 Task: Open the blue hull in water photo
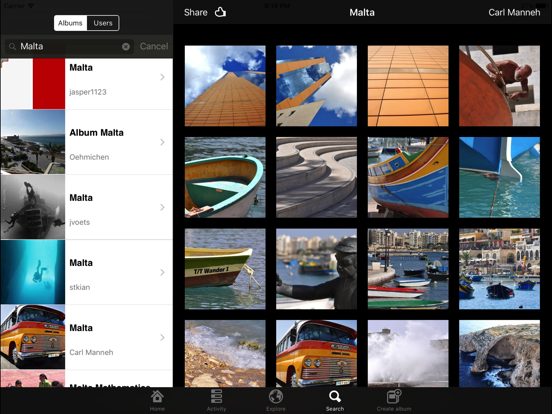[x=500, y=177]
